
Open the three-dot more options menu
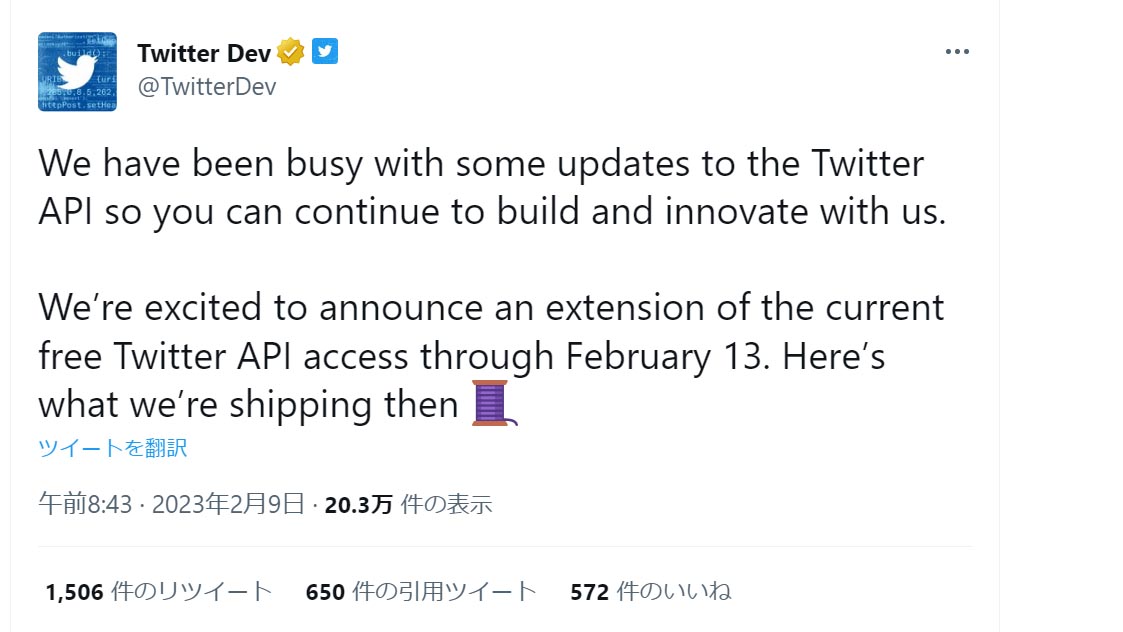click(x=957, y=52)
